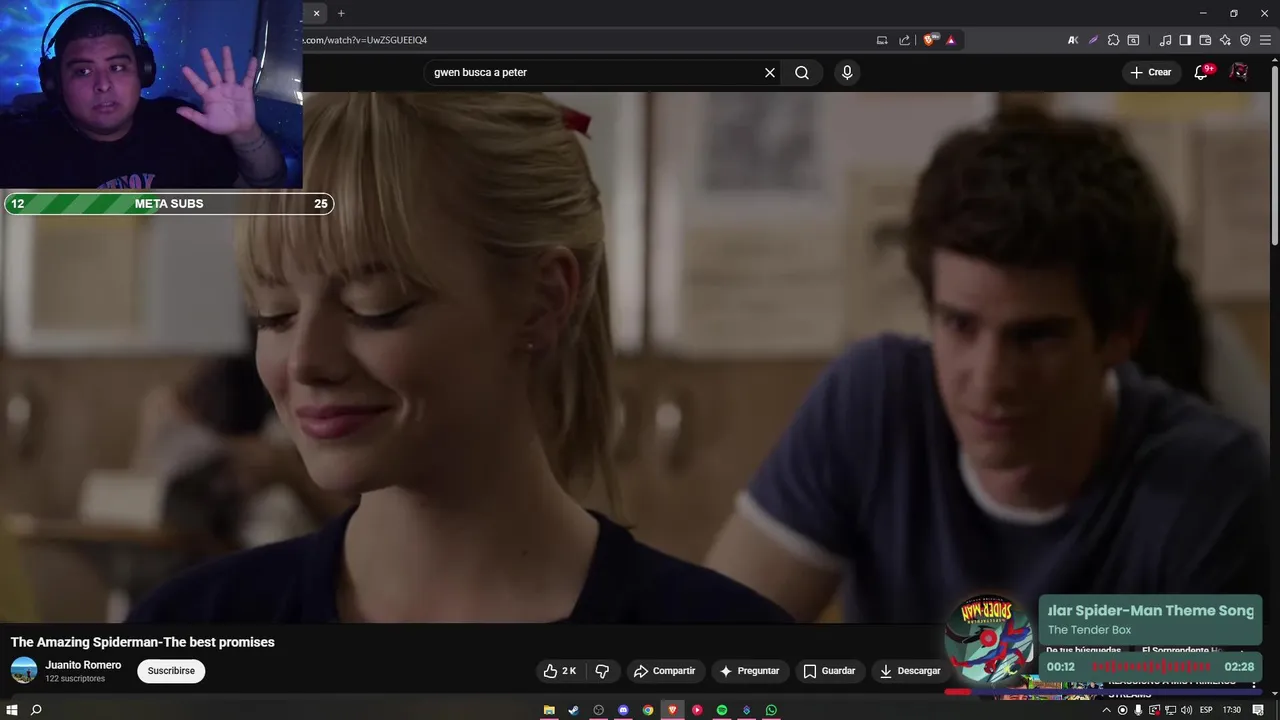Open the Brave Rewards triangle icon

[951, 40]
